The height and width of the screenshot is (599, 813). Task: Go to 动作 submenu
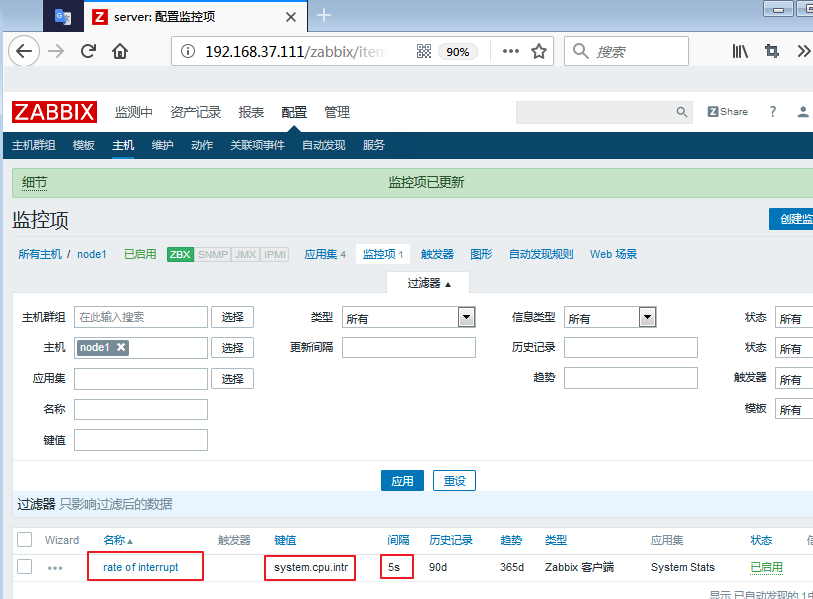click(x=202, y=145)
